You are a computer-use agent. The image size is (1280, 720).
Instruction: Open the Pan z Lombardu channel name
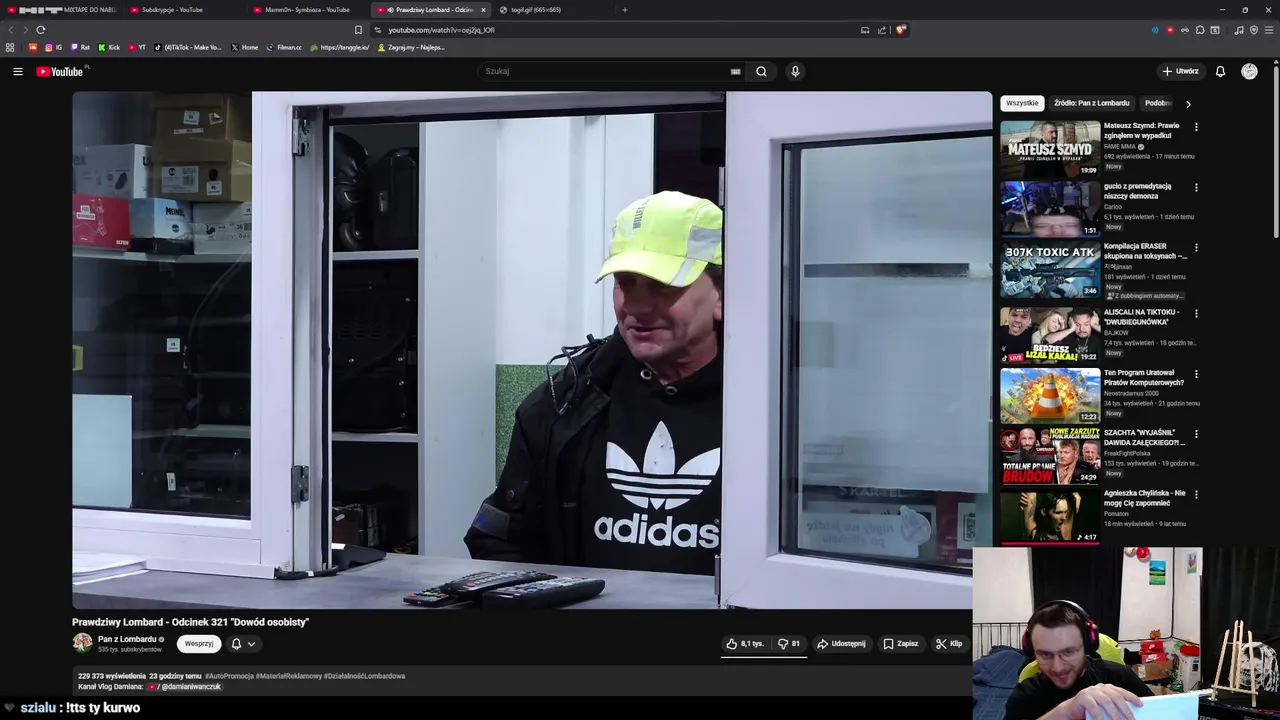click(127, 639)
